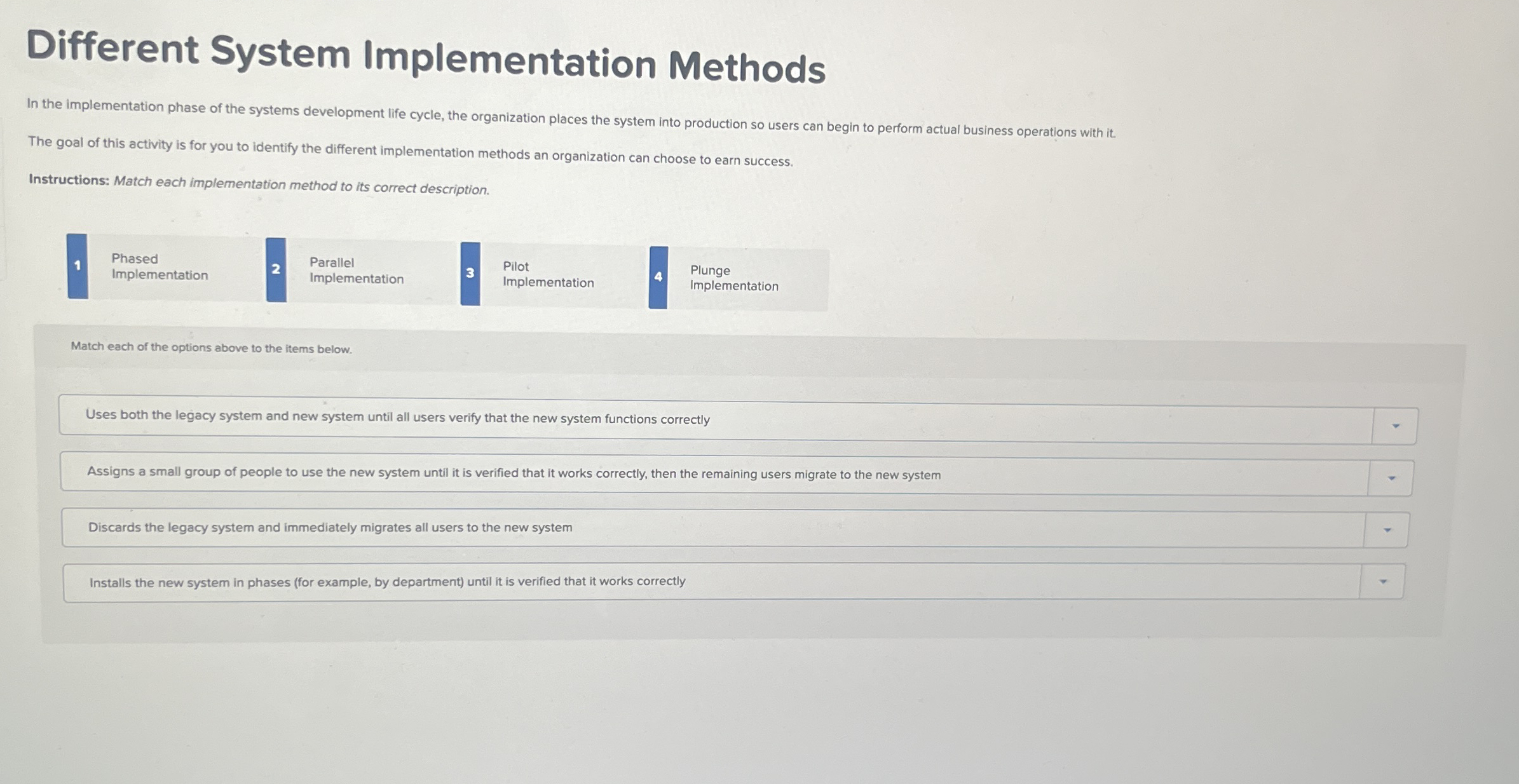The image size is (1519, 784).
Task: Select the Phased Implementation option chip
Action: point(160,267)
